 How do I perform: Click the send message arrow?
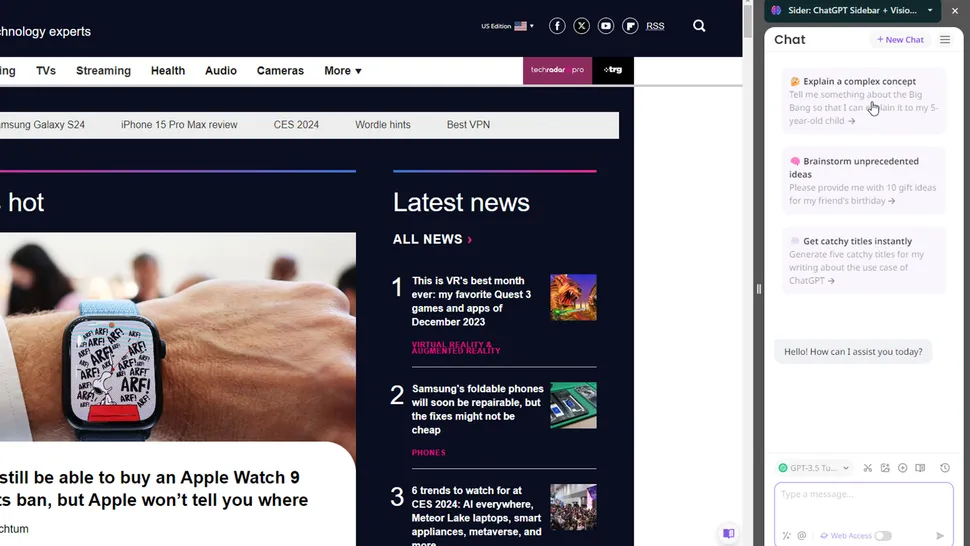(940, 536)
